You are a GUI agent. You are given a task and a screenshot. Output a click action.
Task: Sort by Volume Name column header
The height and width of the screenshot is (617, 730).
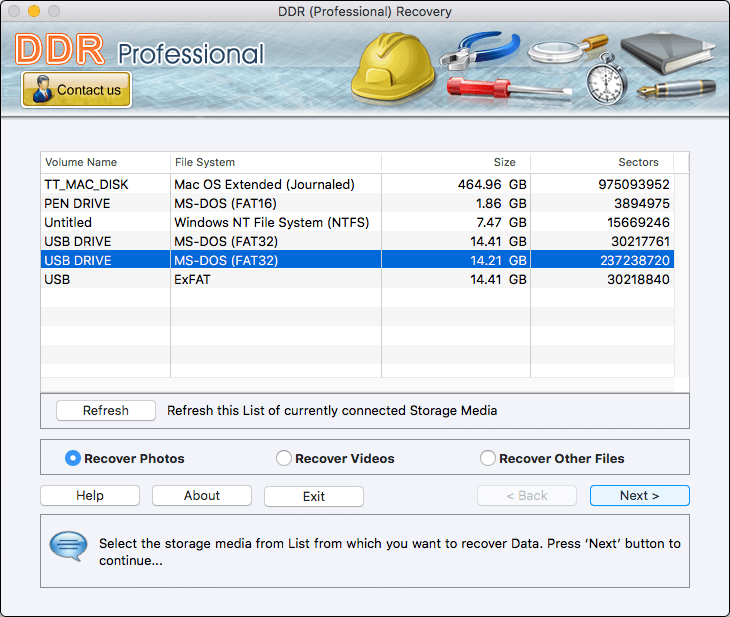point(105,162)
